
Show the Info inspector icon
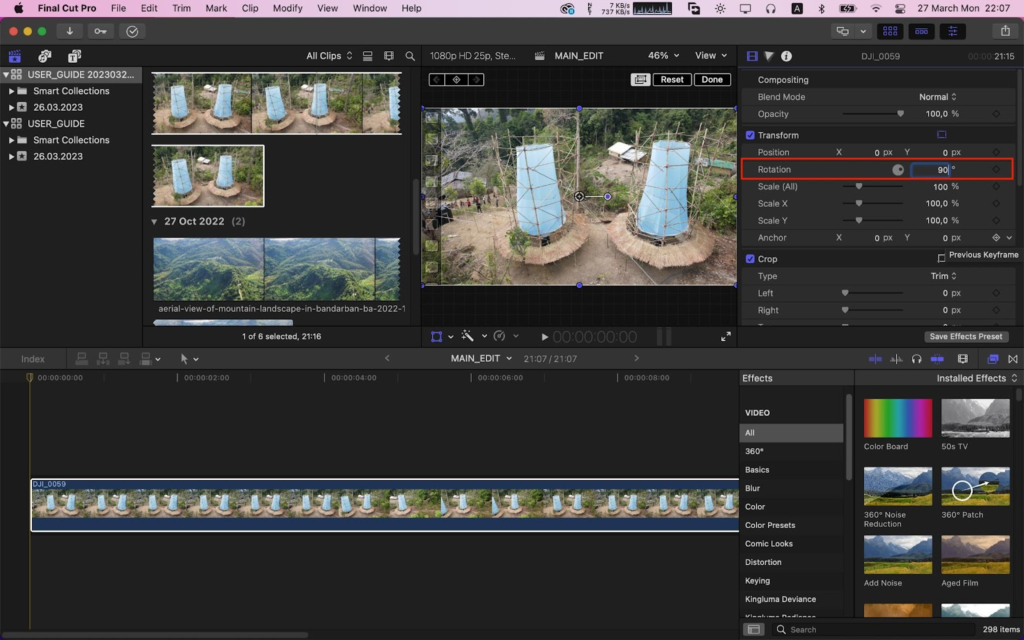coord(786,56)
